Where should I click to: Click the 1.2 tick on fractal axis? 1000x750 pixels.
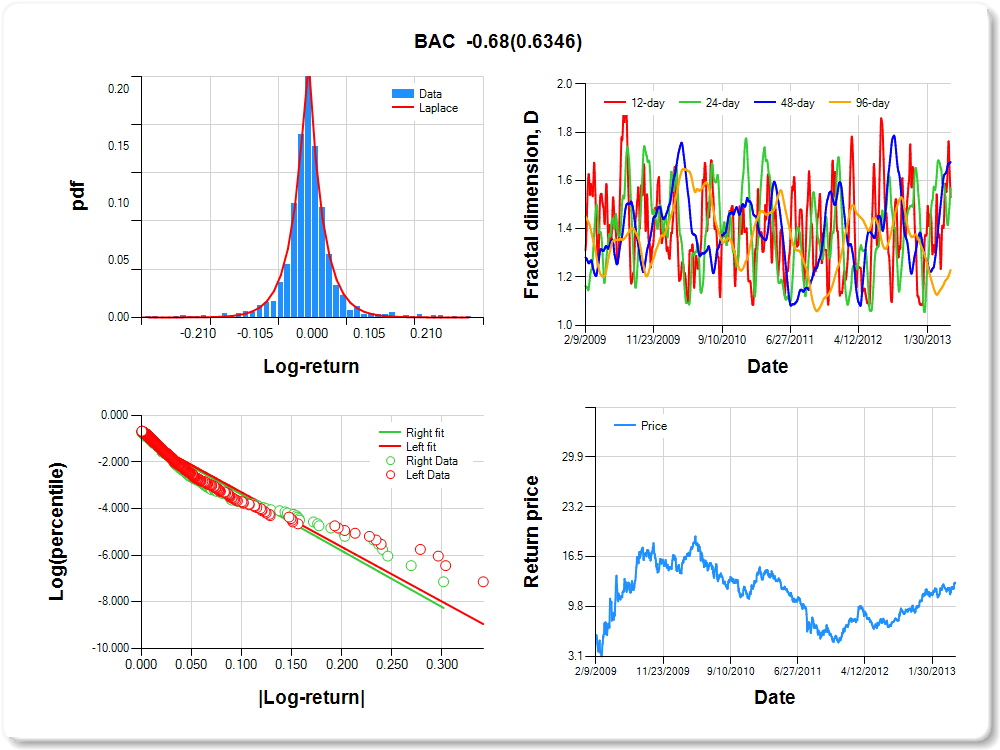pyautogui.click(x=564, y=277)
